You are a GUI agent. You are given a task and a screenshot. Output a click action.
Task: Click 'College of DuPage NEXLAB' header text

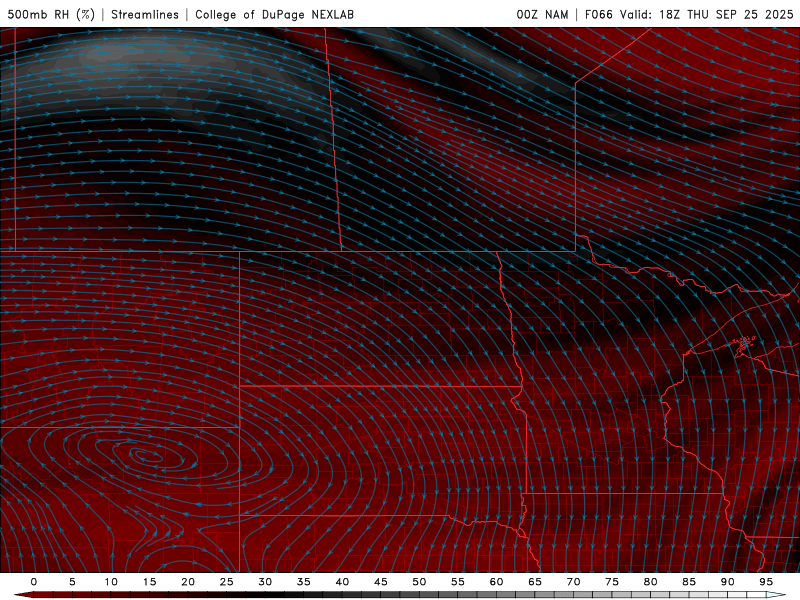pyautogui.click(x=274, y=14)
